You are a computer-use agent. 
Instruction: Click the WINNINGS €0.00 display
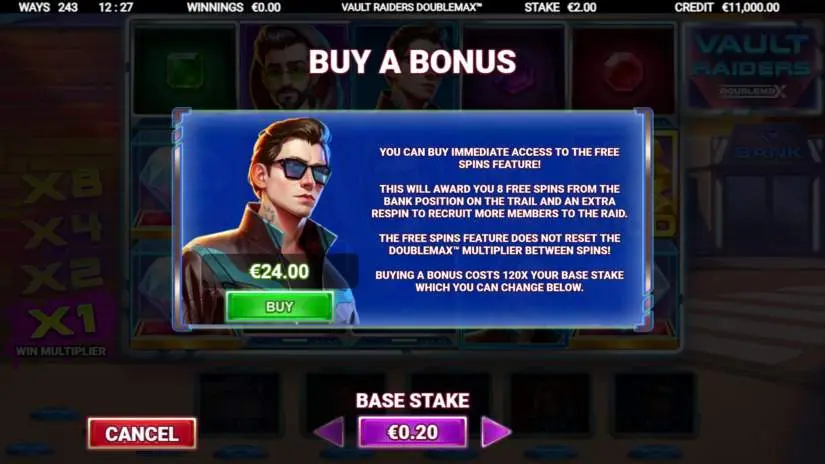pyautogui.click(x=234, y=7)
